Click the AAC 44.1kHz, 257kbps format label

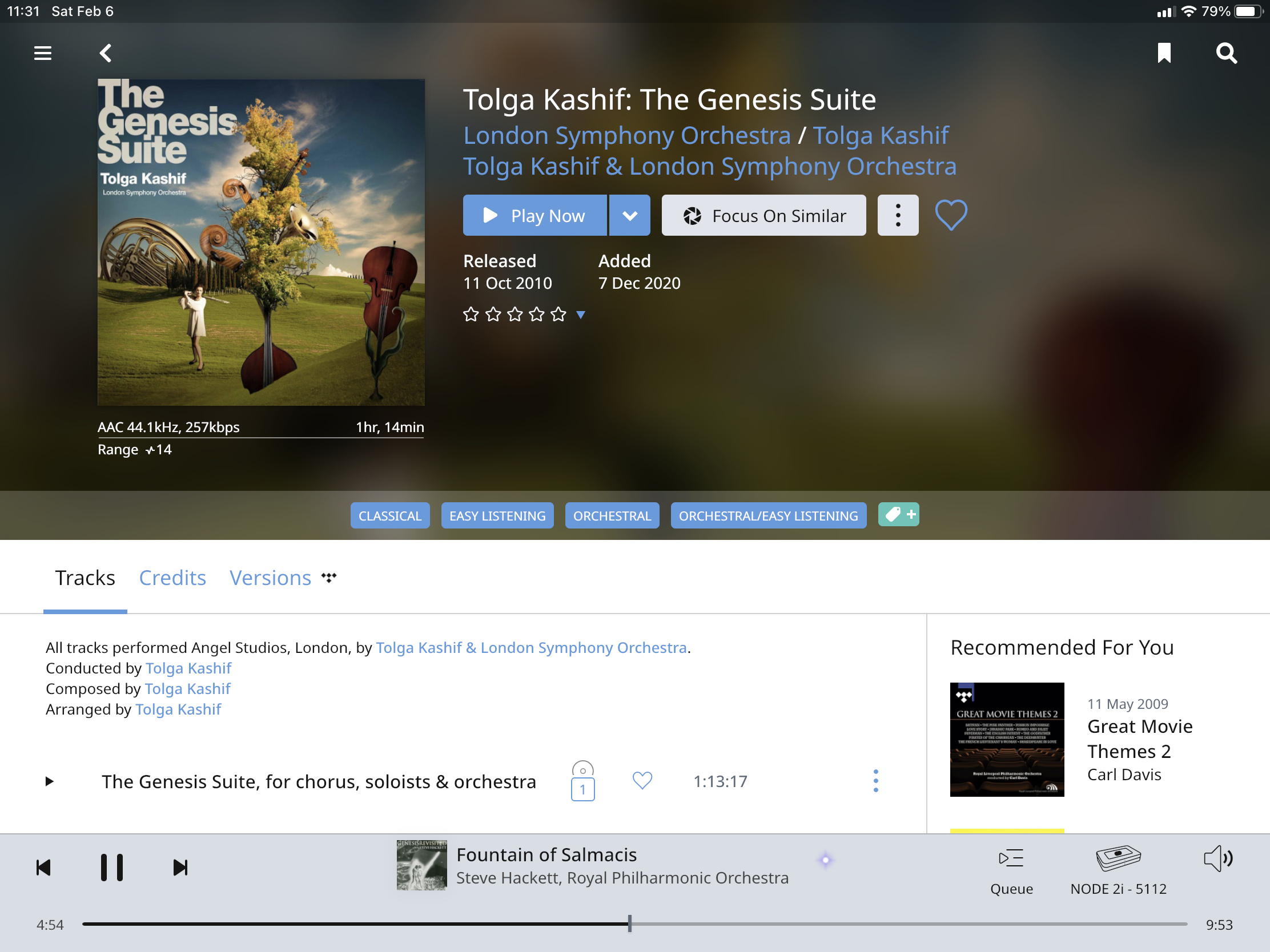point(168,427)
